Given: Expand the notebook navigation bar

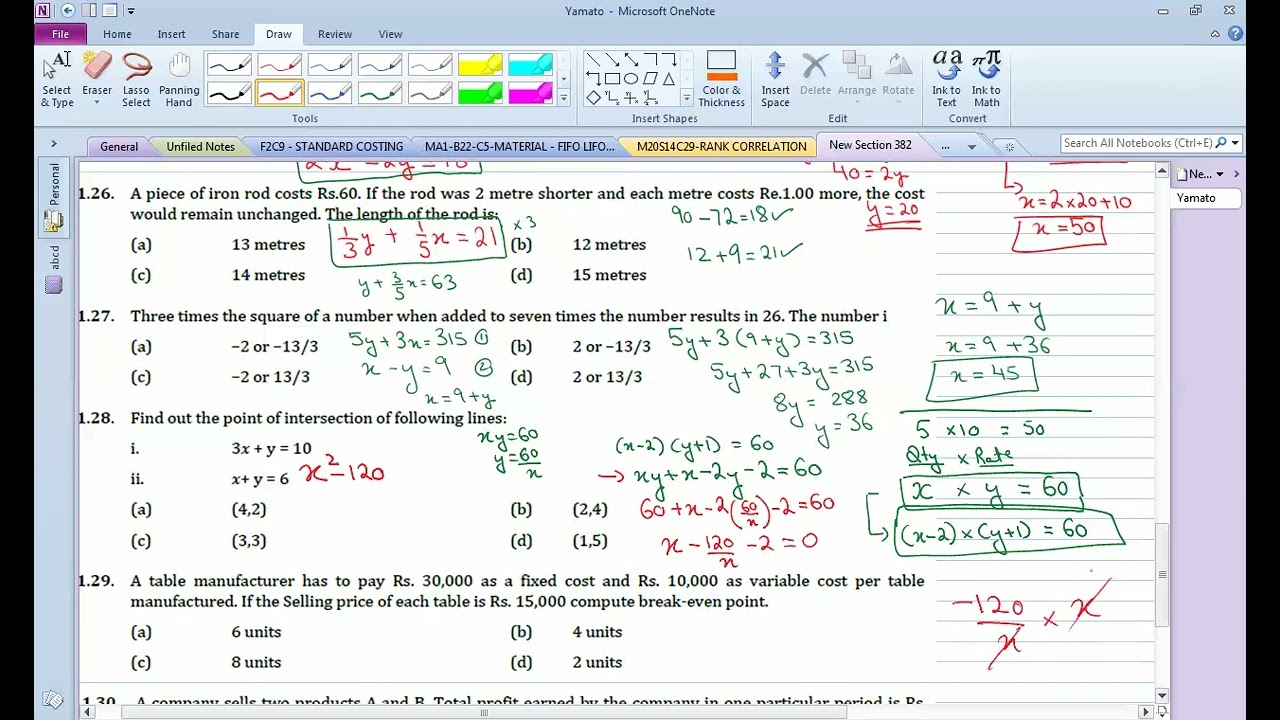Looking at the screenshot, I should click(x=54, y=144).
